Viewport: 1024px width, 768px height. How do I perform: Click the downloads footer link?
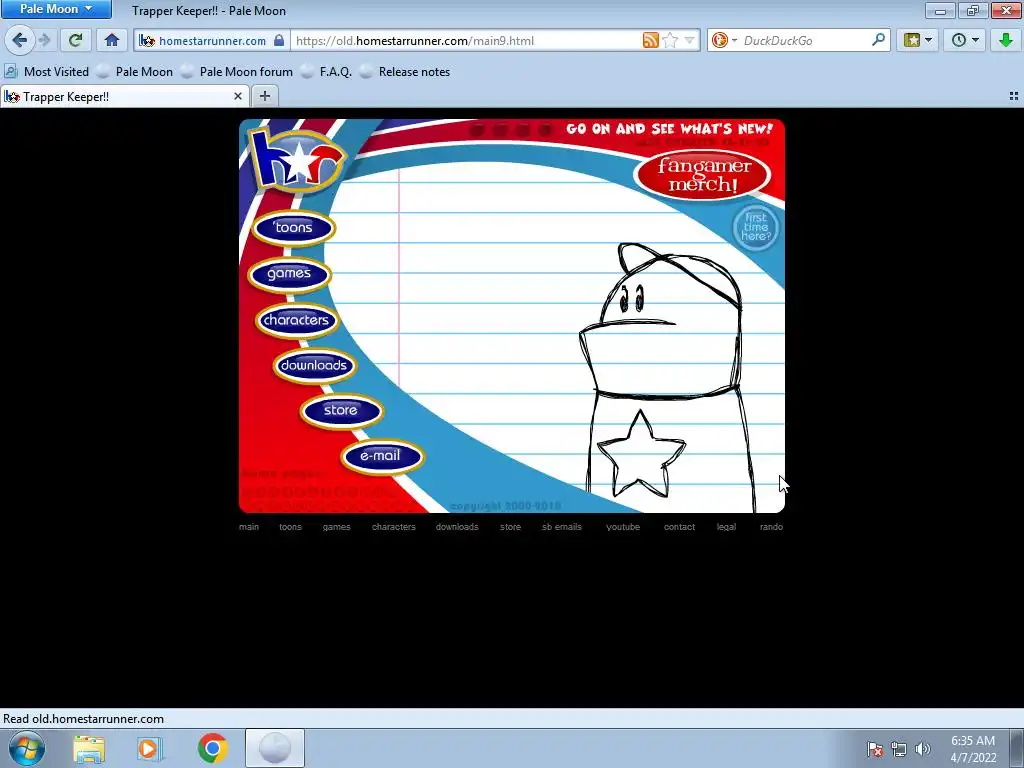coord(457,527)
